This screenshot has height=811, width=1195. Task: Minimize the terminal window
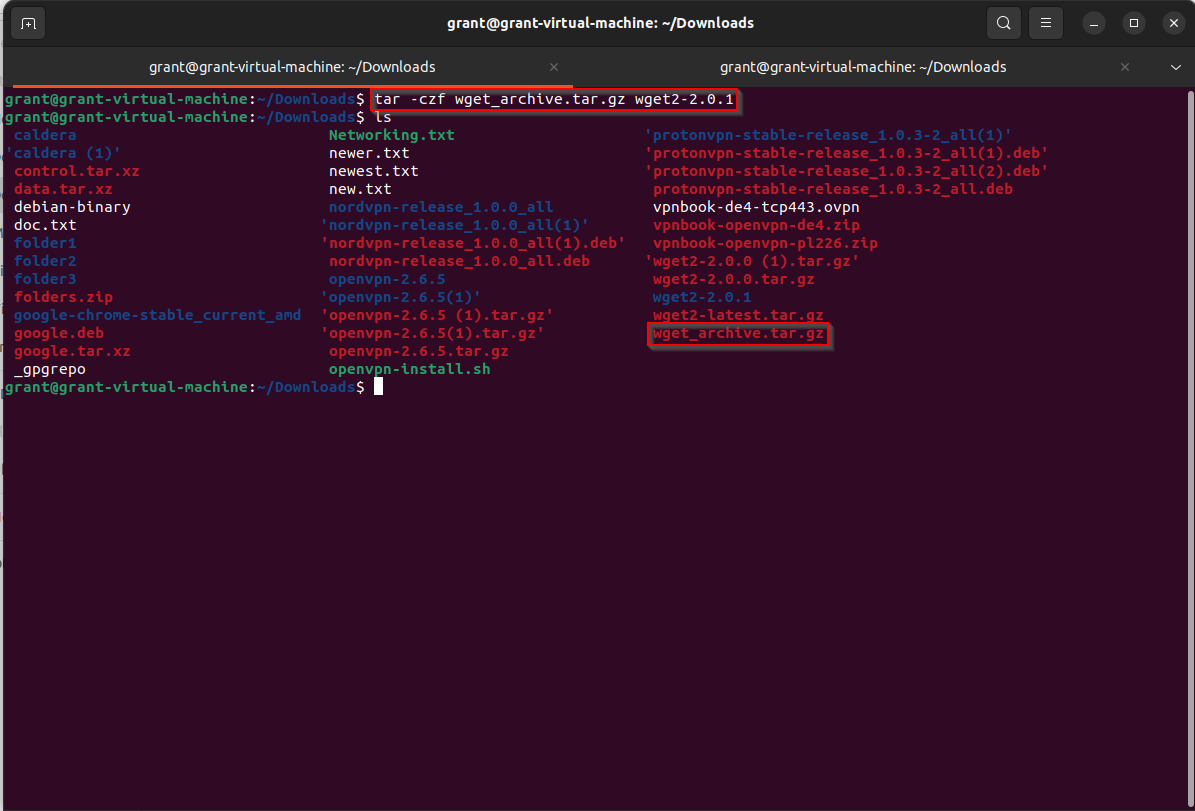click(x=1093, y=22)
